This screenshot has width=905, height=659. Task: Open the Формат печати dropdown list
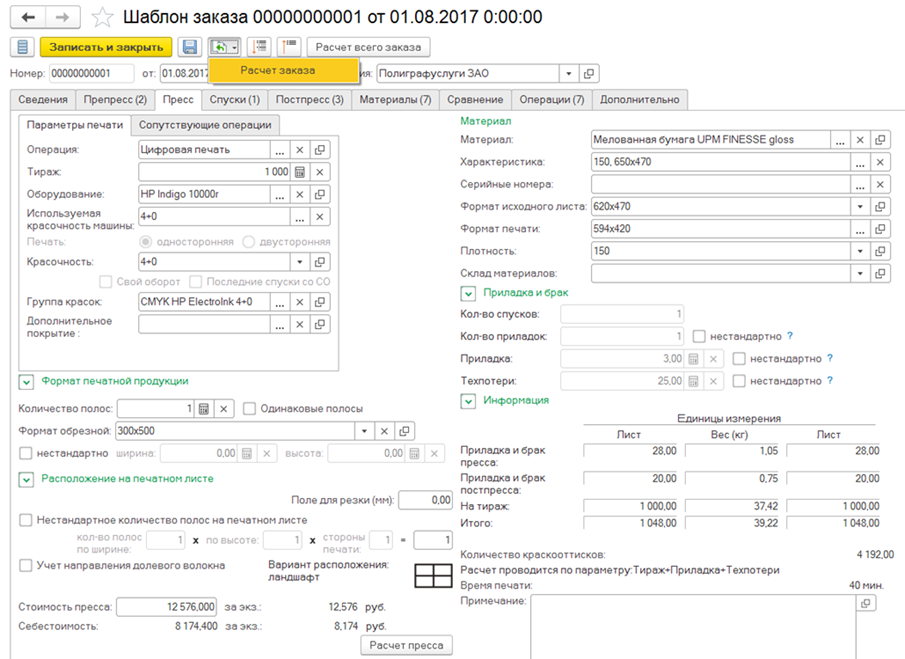[x=859, y=229]
